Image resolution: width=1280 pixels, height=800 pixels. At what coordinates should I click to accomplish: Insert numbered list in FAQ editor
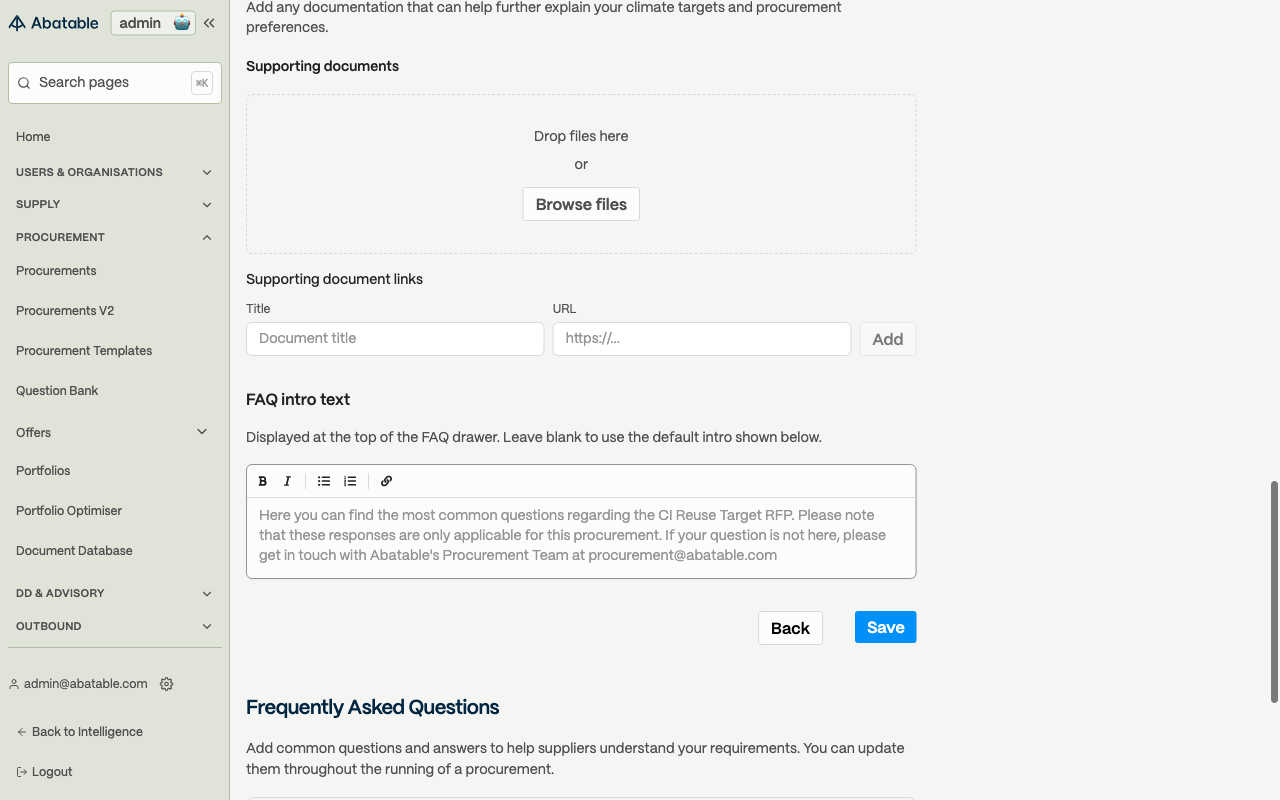point(350,481)
